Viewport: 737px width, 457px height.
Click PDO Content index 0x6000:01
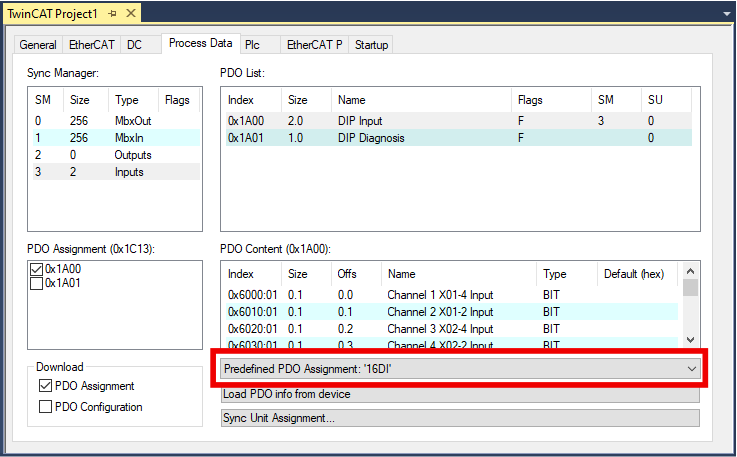pyautogui.click(x=253, y=295)
